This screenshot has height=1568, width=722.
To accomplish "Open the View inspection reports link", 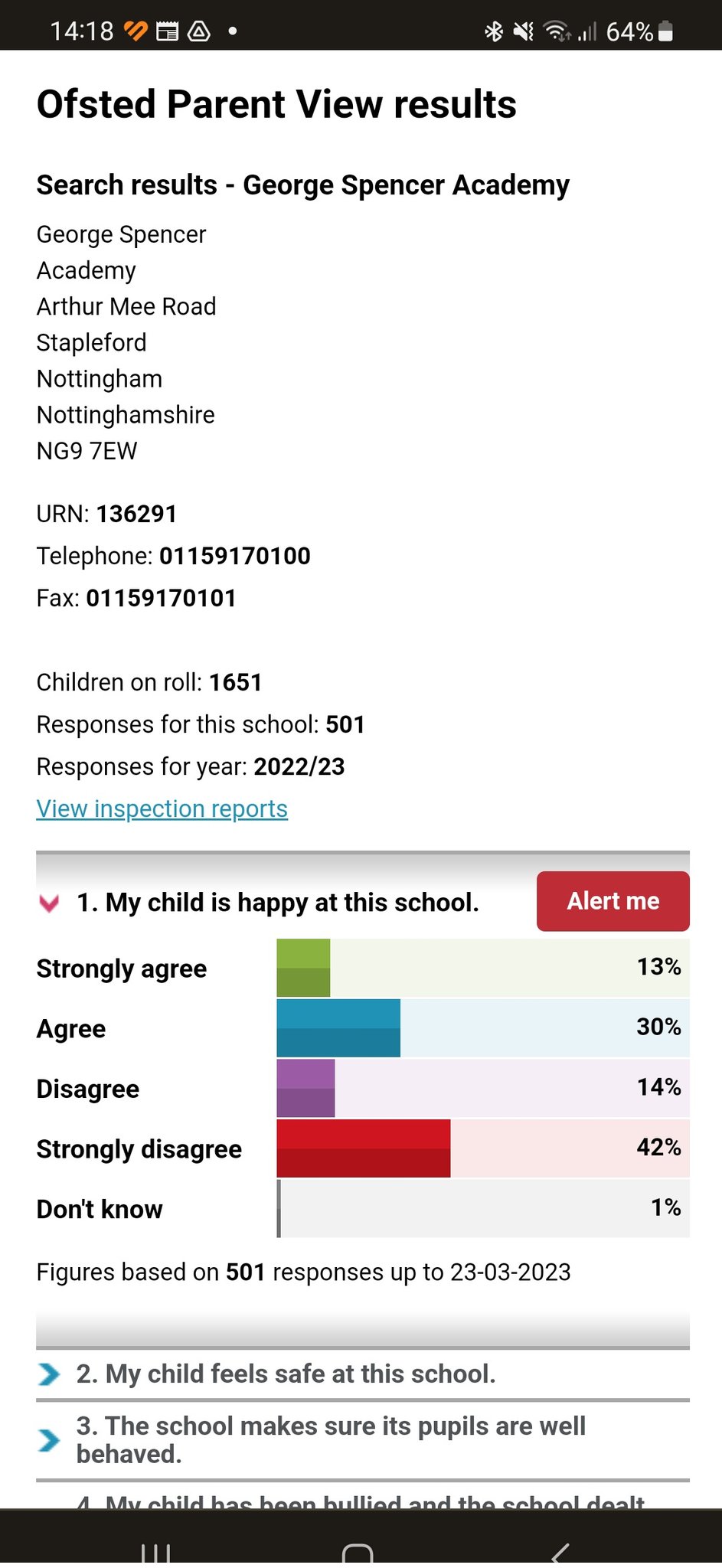I will (162, 808).
